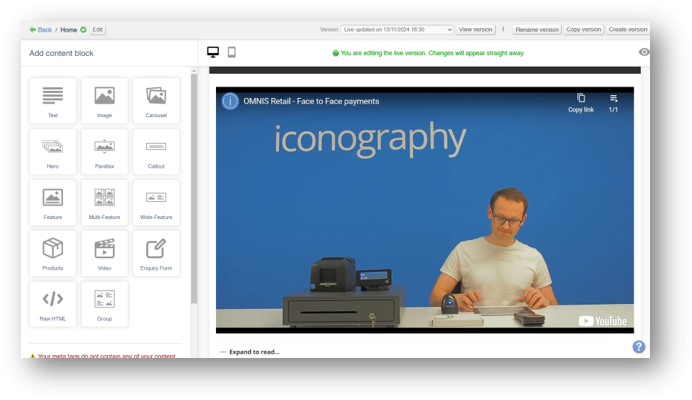Add a Raw HTML content block
The width and height of the screenshot is (692, 400).
pyautogui.click(x=53, y=304)
